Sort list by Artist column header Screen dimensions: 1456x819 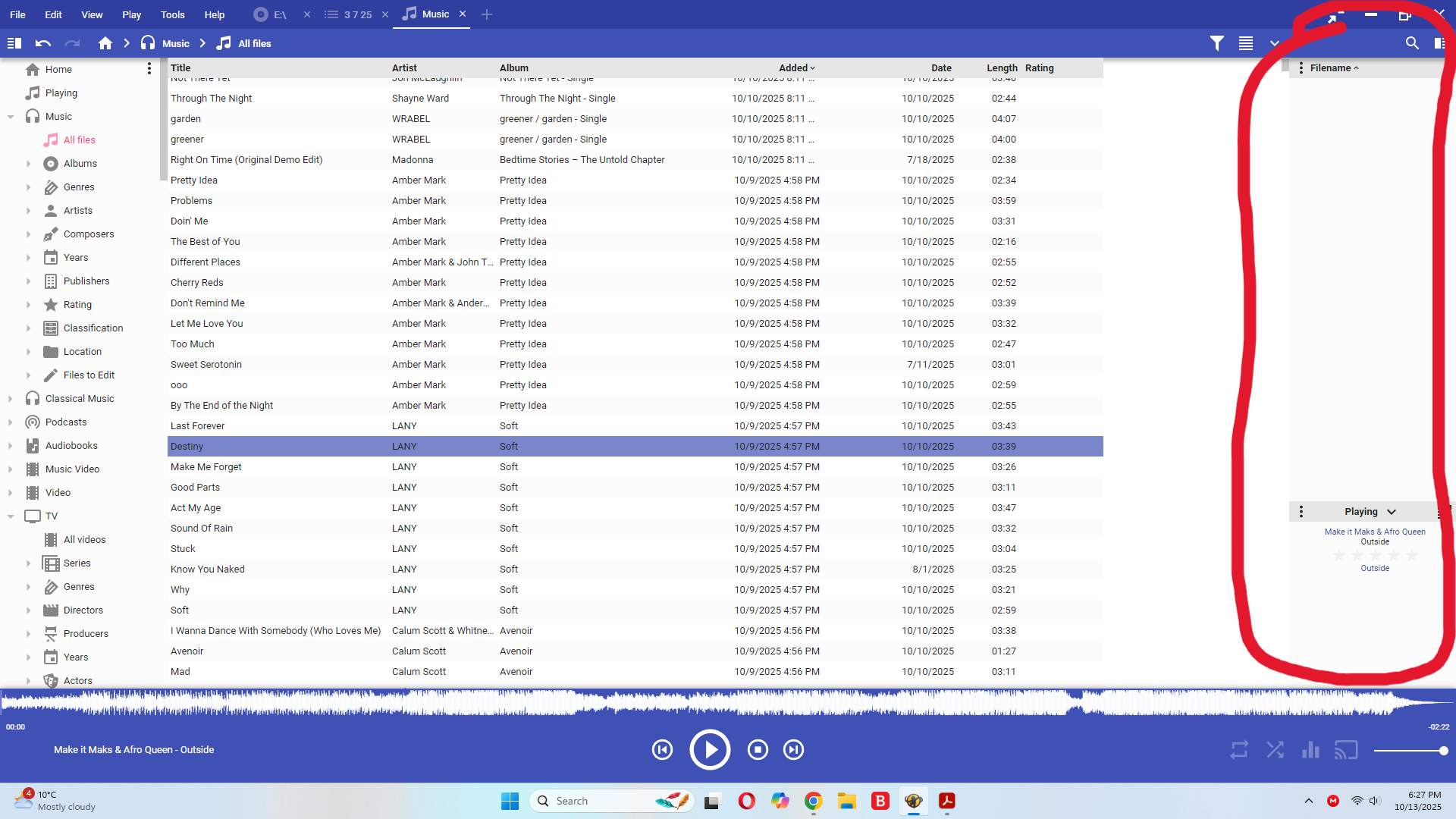[404, 67]
